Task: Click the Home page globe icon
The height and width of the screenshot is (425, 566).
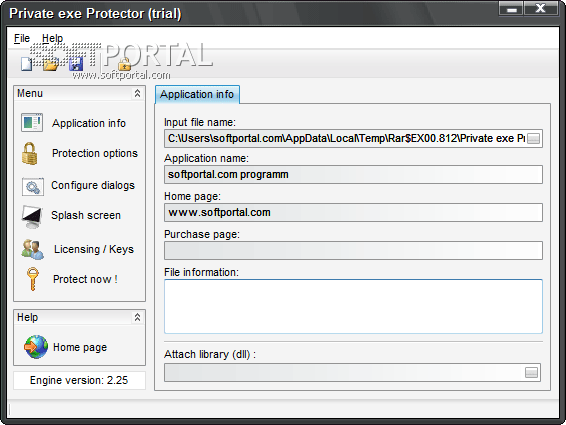Action: point(36,347)
